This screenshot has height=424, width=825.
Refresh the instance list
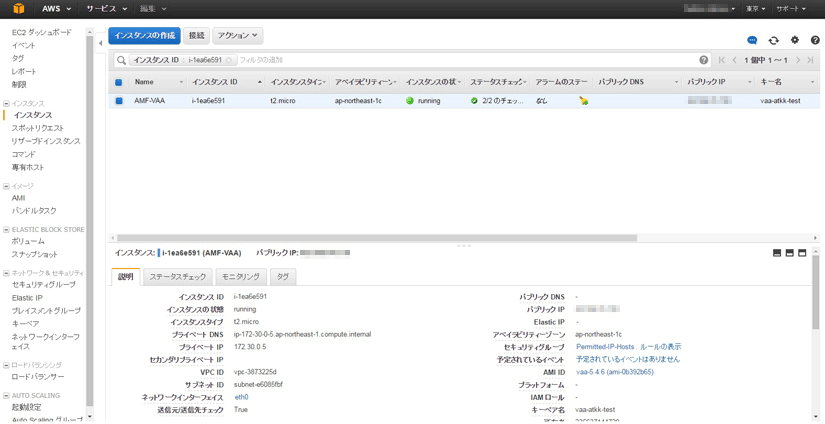(x=773, y=40)
